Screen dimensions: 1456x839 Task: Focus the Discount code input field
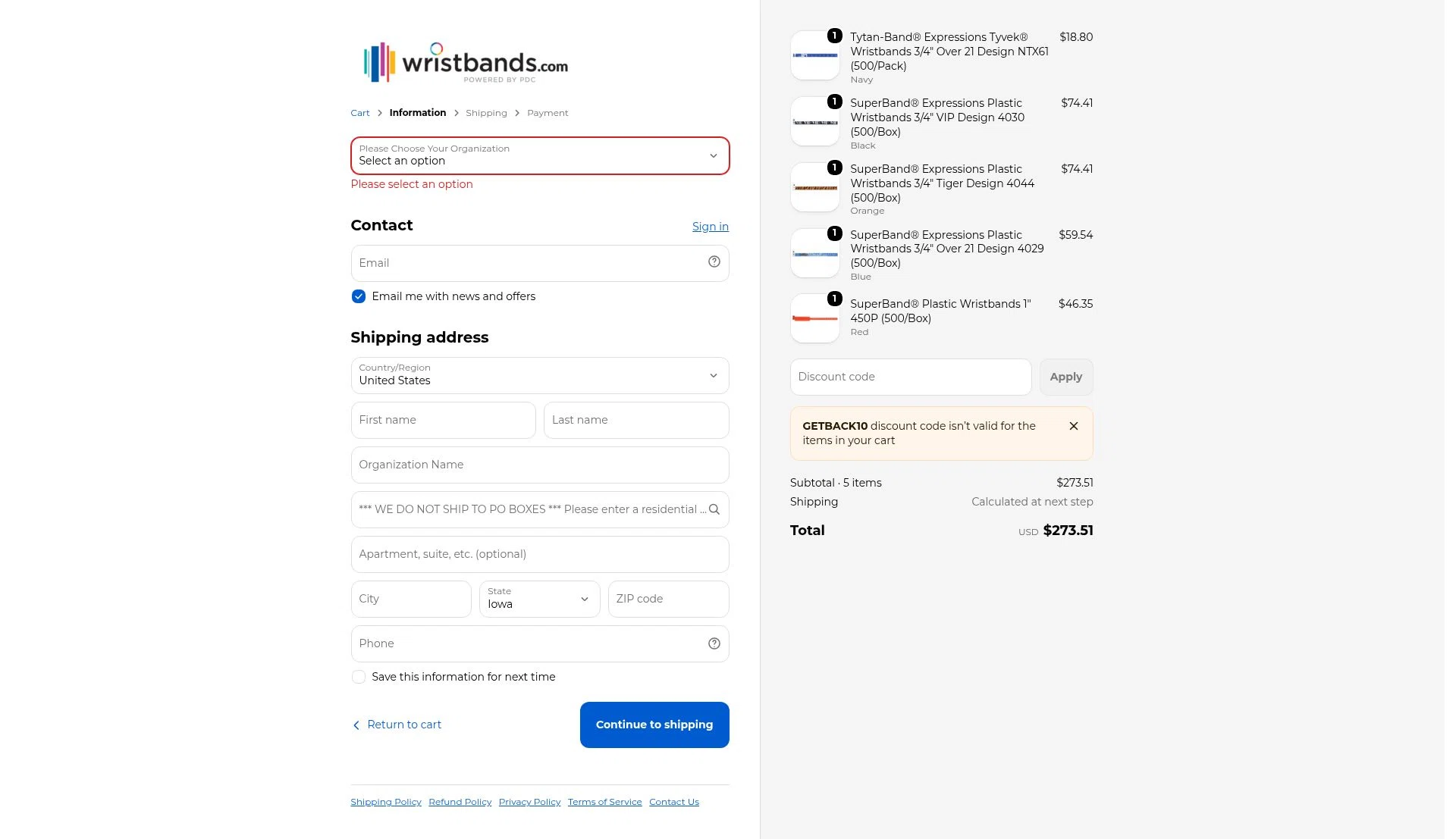[x=910, y=377]
